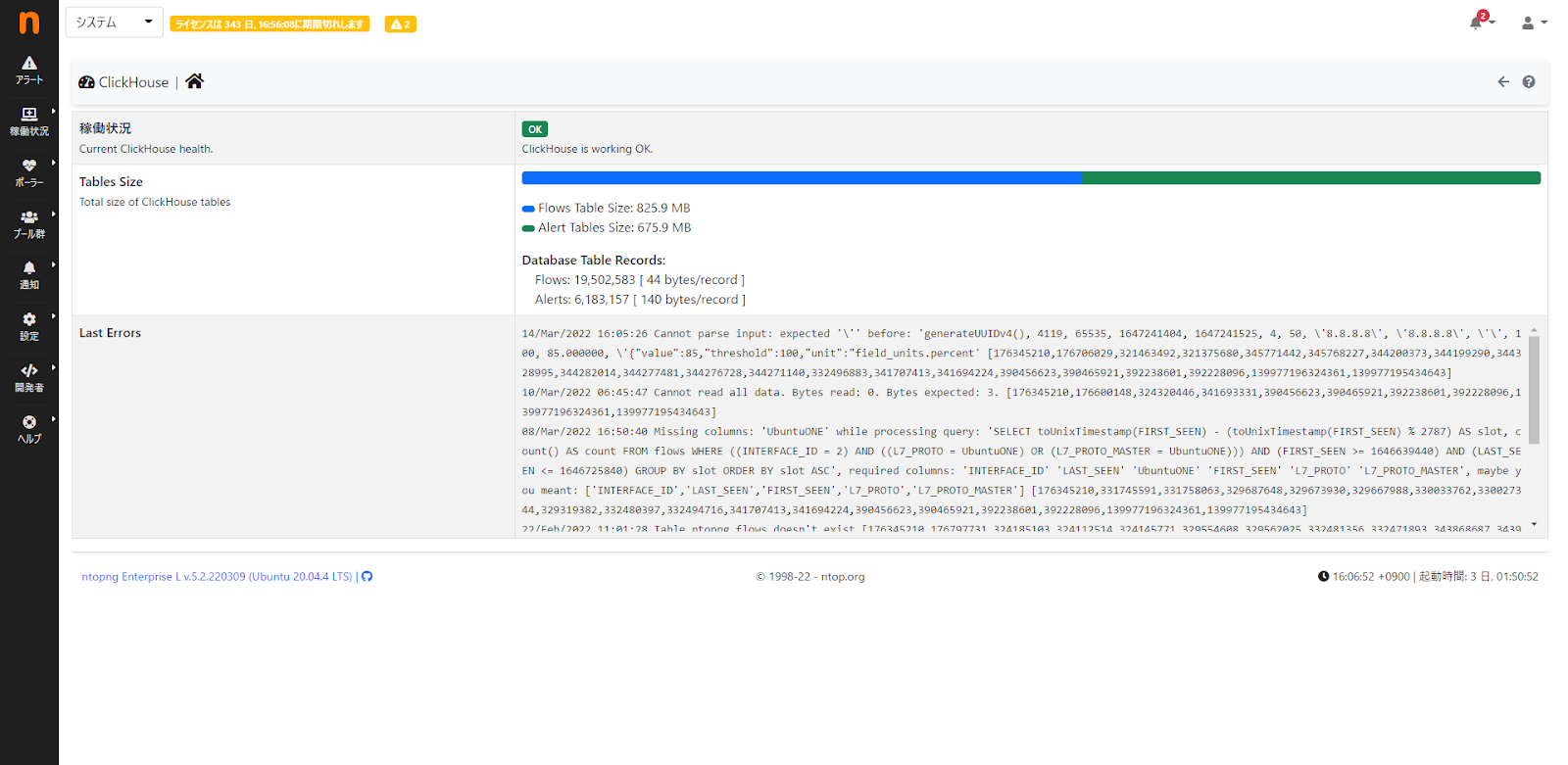
Task: Click the blue Flows portion of size bar
Action: click(x=802, y=178)
